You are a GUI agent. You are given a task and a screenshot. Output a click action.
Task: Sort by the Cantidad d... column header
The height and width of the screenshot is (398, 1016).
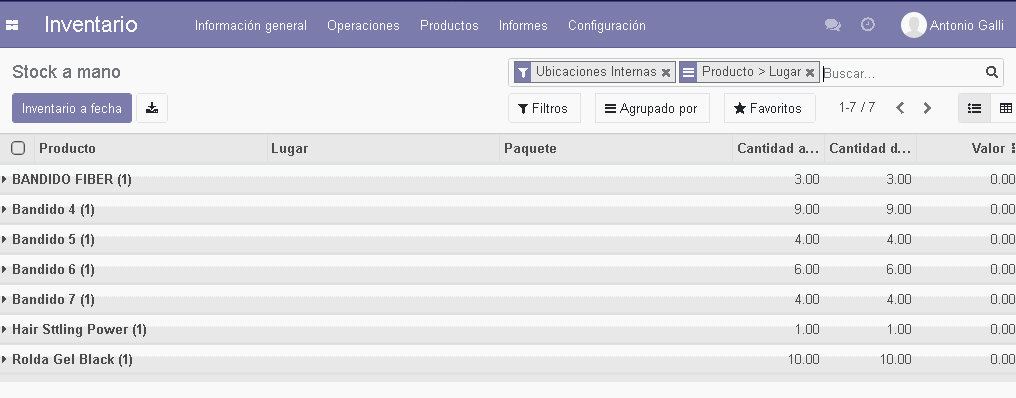[x=870, y=148]
